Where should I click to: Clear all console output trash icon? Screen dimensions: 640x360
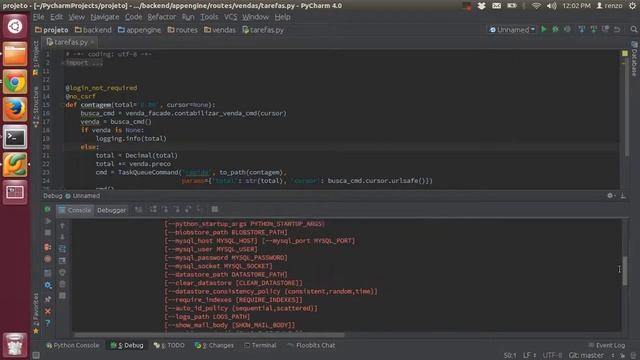click(x=62, y=284)
